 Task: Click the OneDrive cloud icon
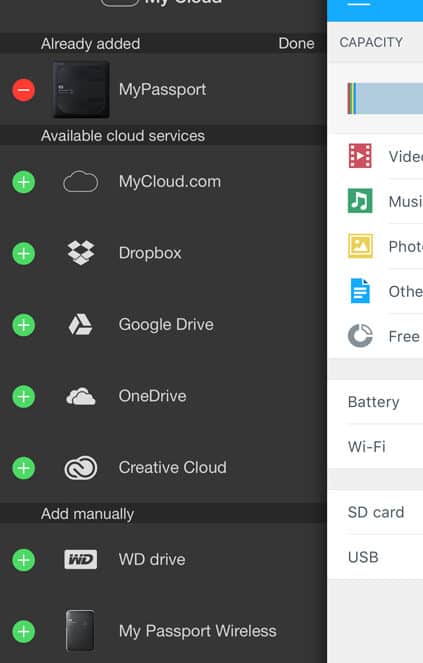coord(80,397)
